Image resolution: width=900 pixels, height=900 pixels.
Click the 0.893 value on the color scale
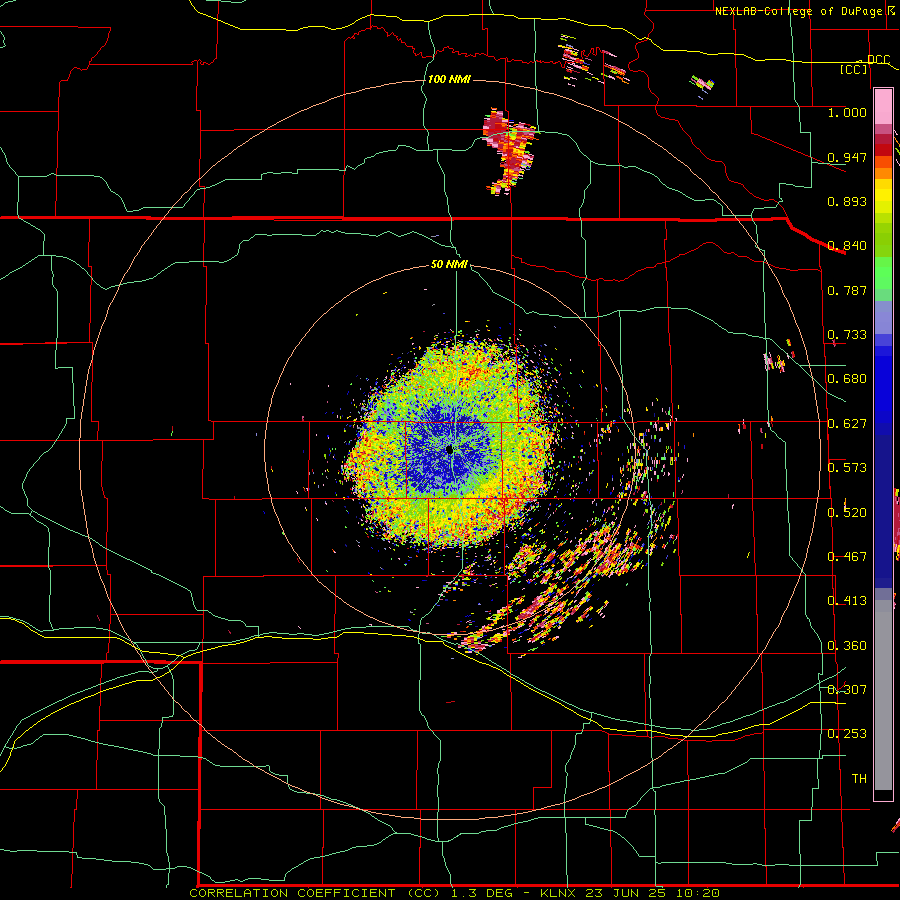tap(847, 201)
